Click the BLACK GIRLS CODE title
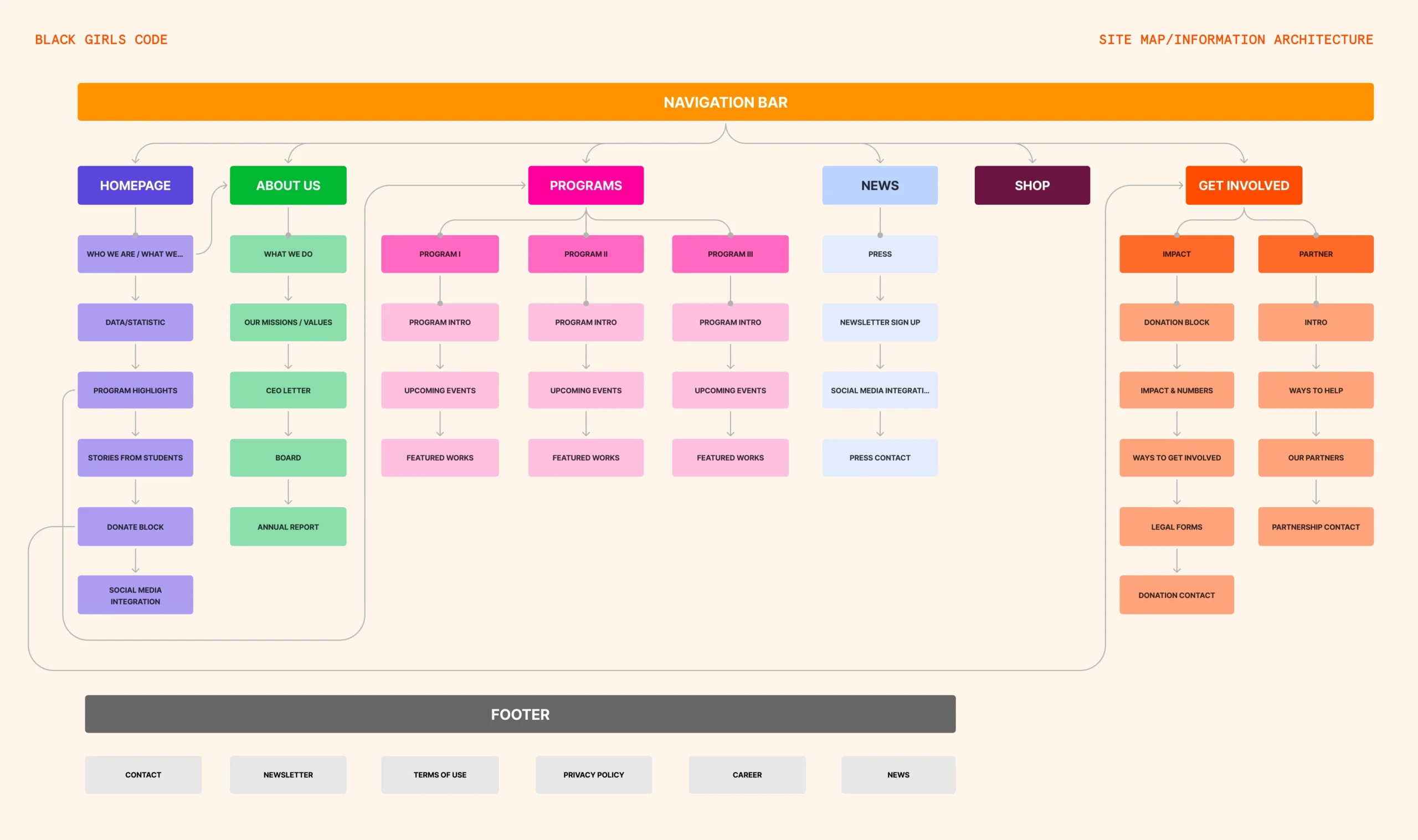This screenshot has height=840, width=1418. pos(101,40)
